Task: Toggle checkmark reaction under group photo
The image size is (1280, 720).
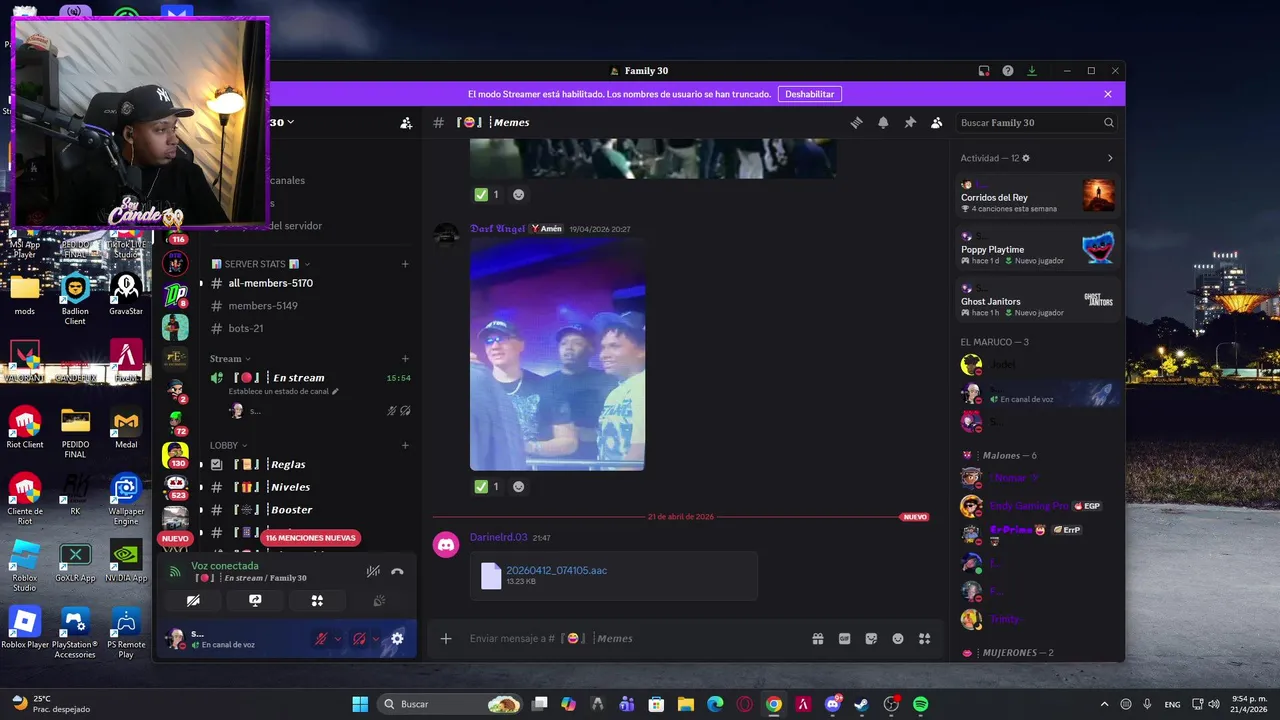Action: [x=486, y=487]
